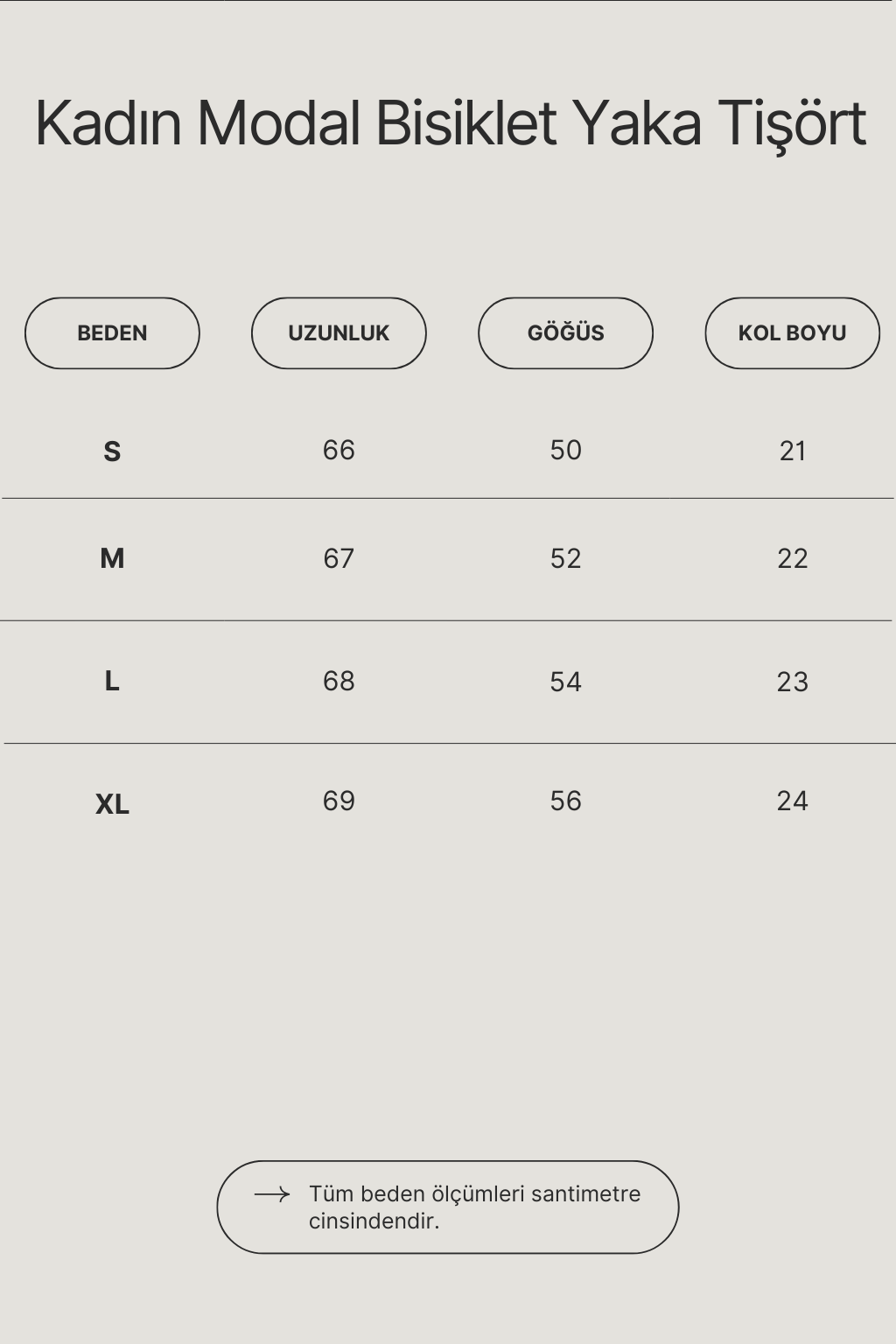The image size is (896, 1344).
Task: Click the arrow icon in the note
Action: point(271,1194)
